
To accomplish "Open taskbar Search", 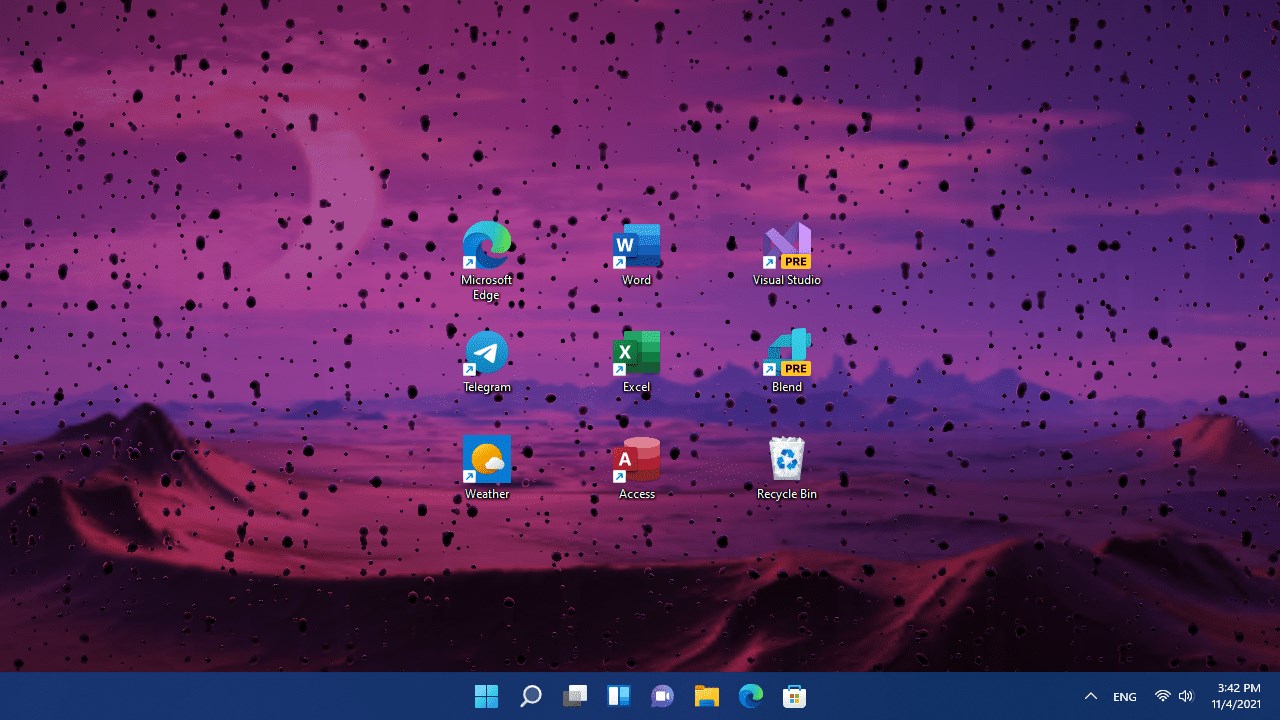I will 531,696.
